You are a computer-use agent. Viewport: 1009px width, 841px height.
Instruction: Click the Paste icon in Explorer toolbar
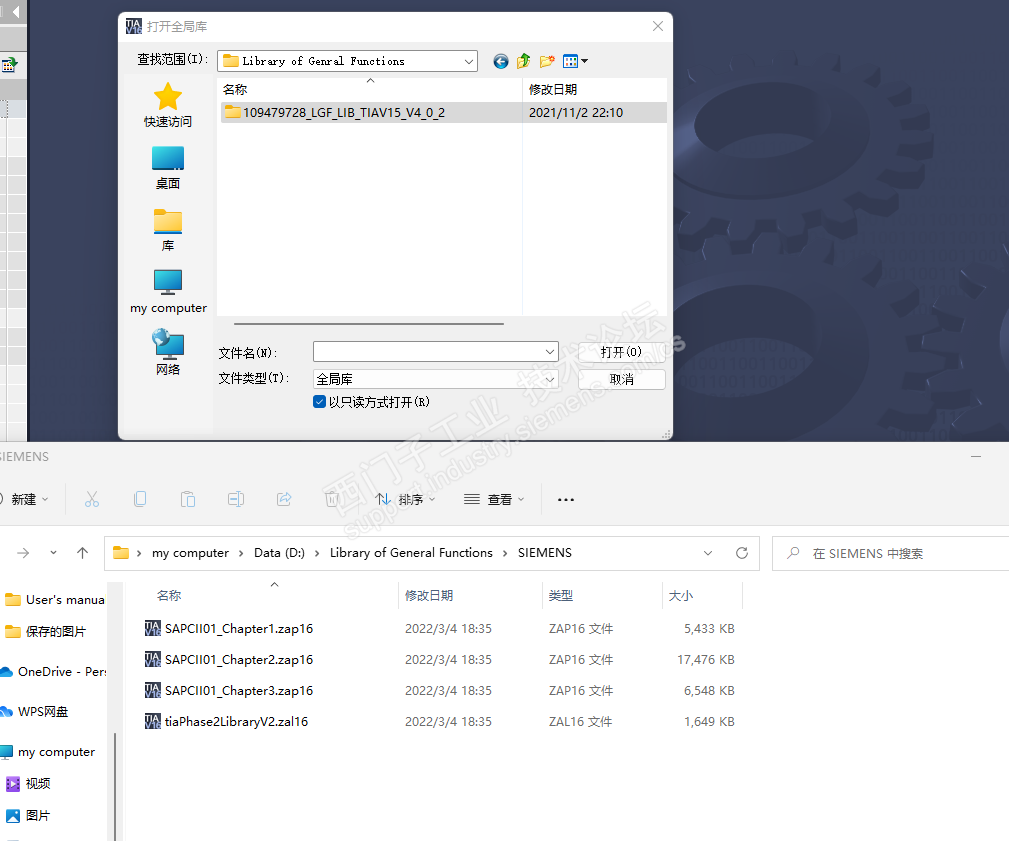click(188, 499)
